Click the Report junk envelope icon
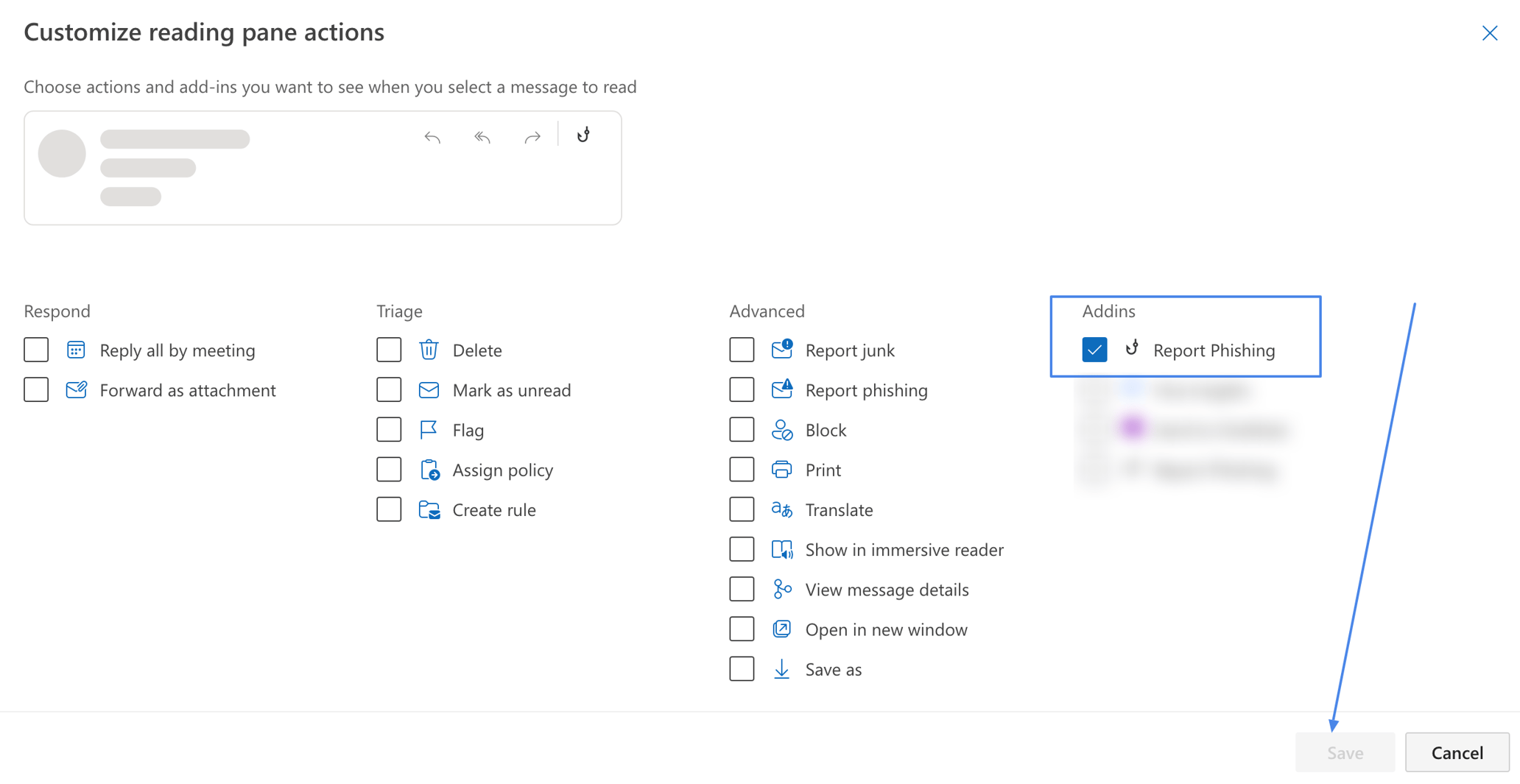The image size is (1520, 784). point(782,350)
